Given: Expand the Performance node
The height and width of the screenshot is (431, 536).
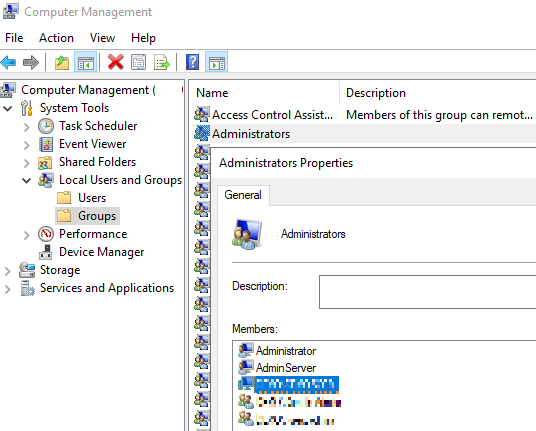Looking at the screenshot, I should (27, 235).
